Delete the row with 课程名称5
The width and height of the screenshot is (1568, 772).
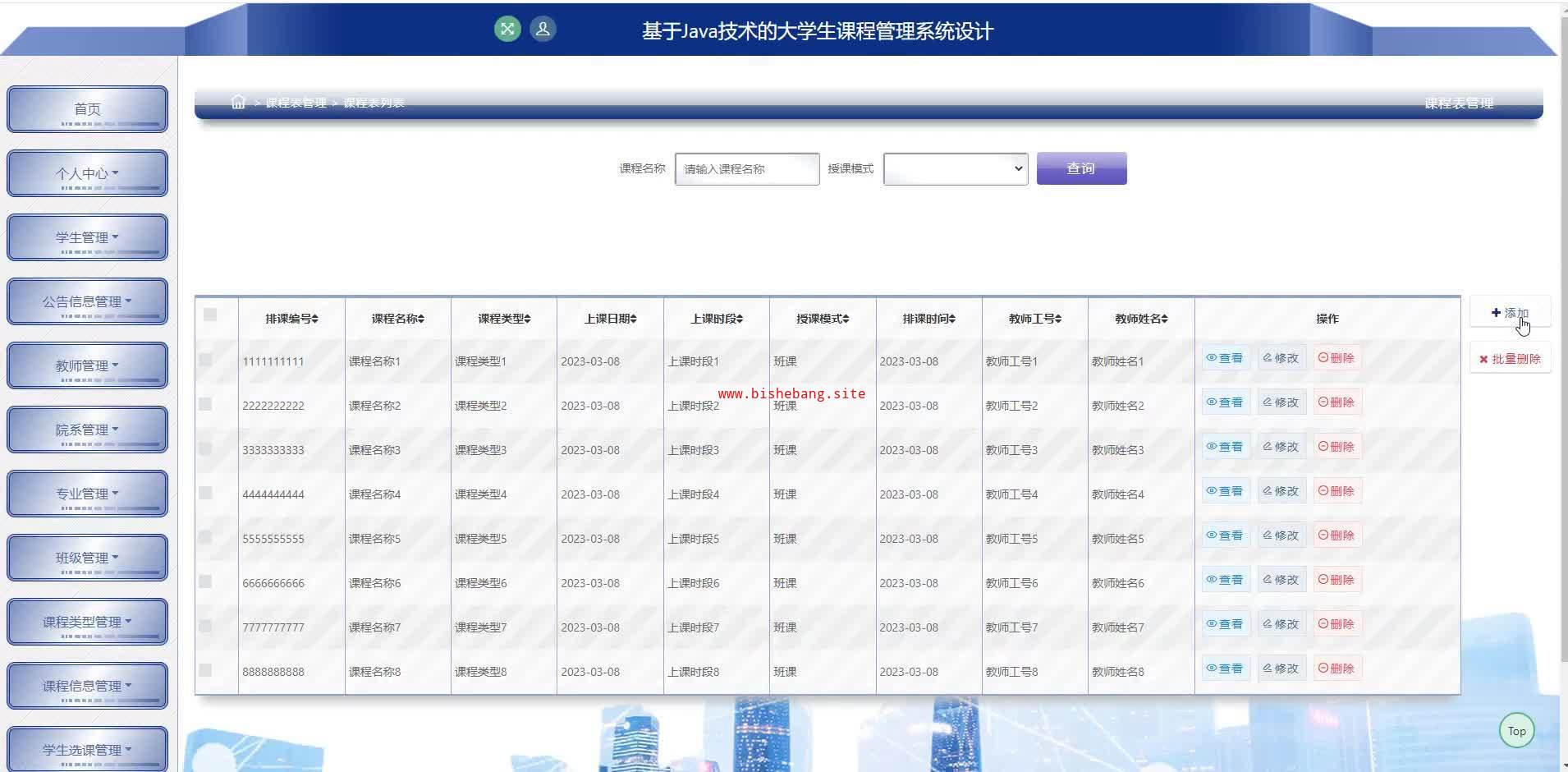pos(1336,535)
